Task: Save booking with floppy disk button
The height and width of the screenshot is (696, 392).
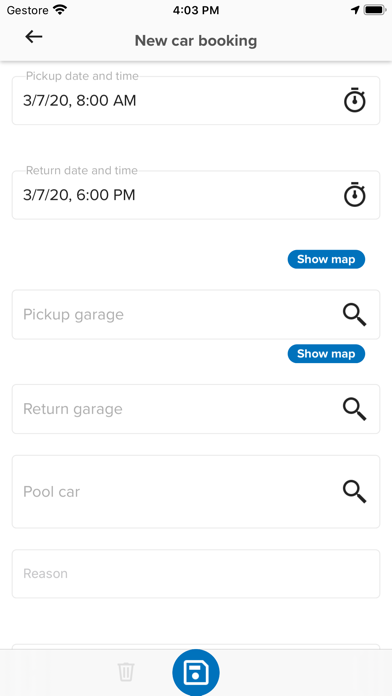Action: point(196,672)
